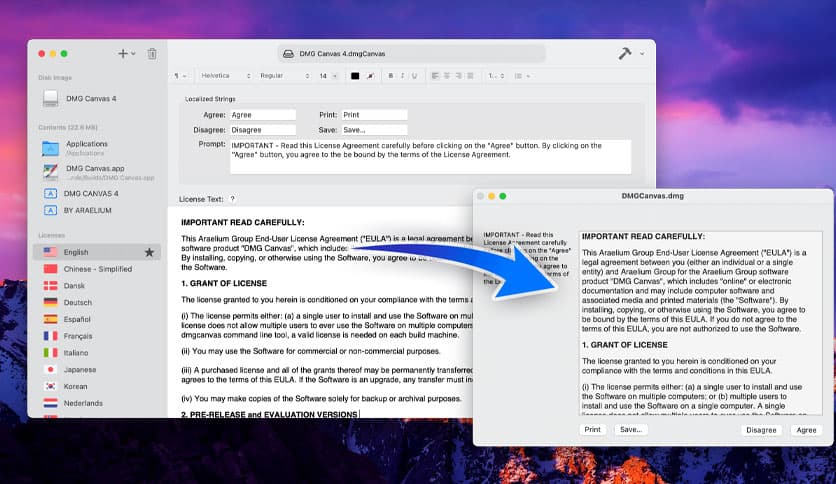Click the DMG Canvas 4.dmgCanvas title
This screenshot has width=836, height=484.
(342, 54)
